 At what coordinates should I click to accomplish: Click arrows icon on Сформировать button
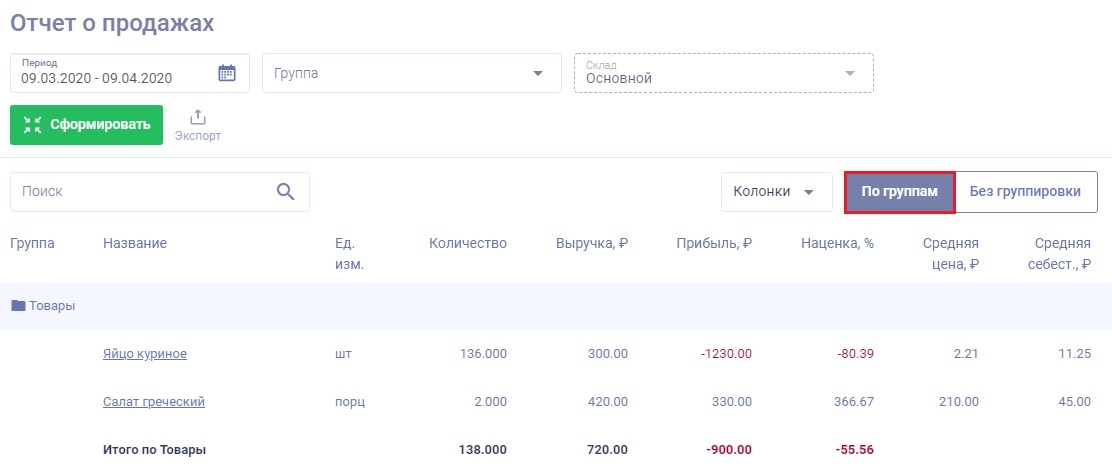click(32, 125)
